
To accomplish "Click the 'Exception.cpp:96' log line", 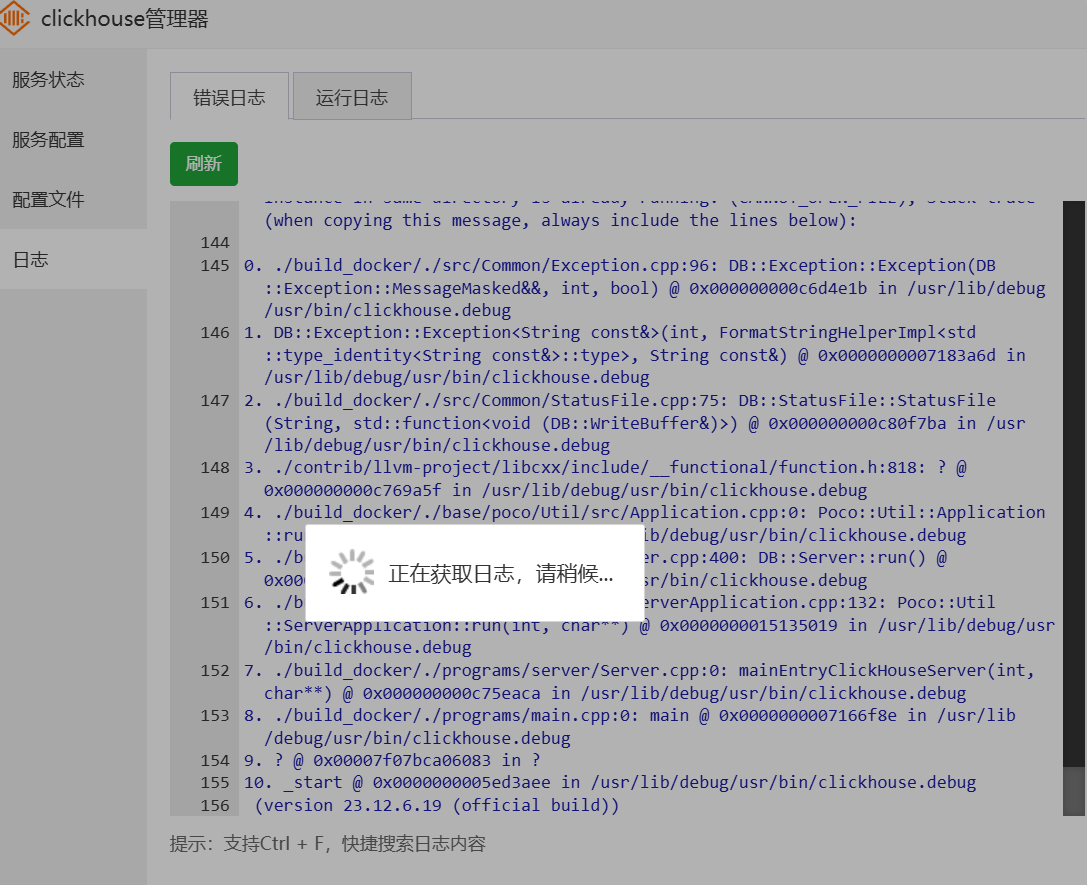I will coord(620,265).
